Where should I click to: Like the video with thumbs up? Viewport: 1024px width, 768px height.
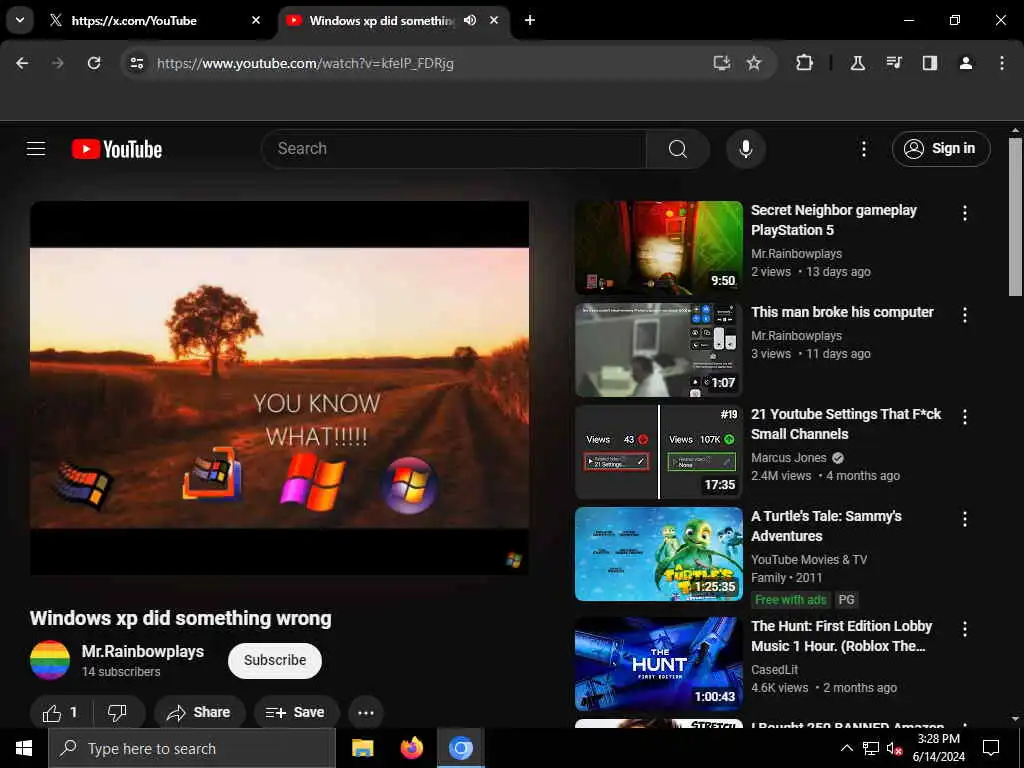61,712
